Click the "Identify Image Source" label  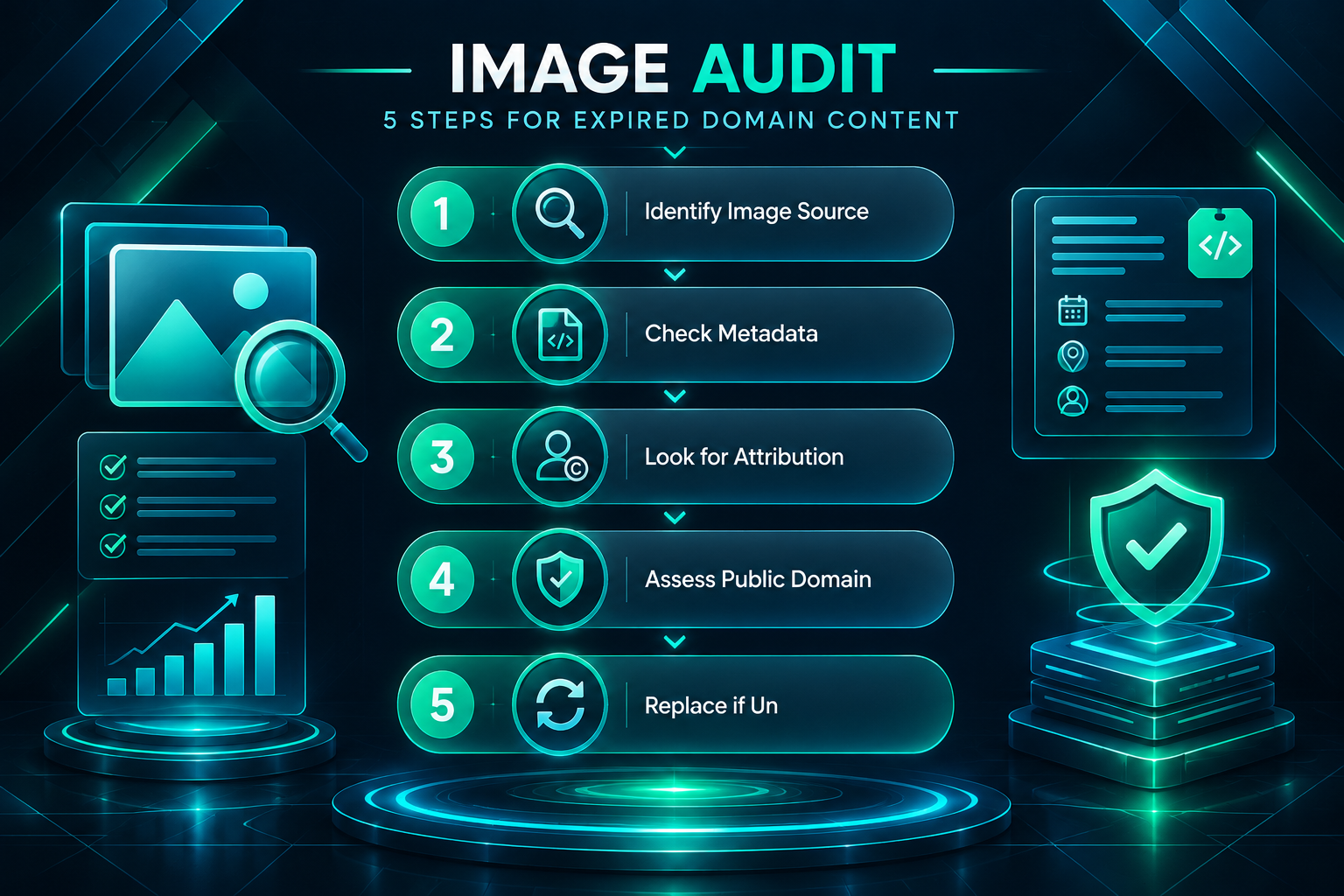click(757, 213)
